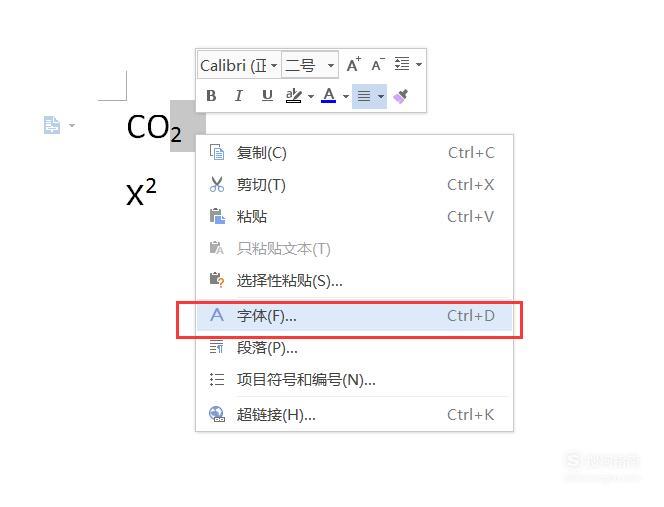
Task: Apply the font color A swatch
Action: pyautogui.click(x=329, y=96)
